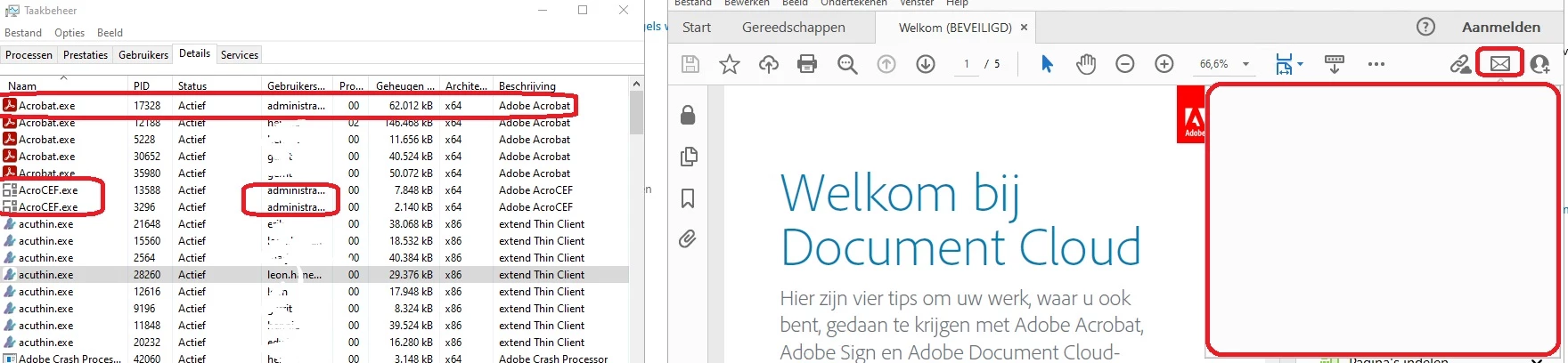Select acuthin.exe process PID 20232
The height and width of the screenshot is (363, 1568).
coord(315,343)
